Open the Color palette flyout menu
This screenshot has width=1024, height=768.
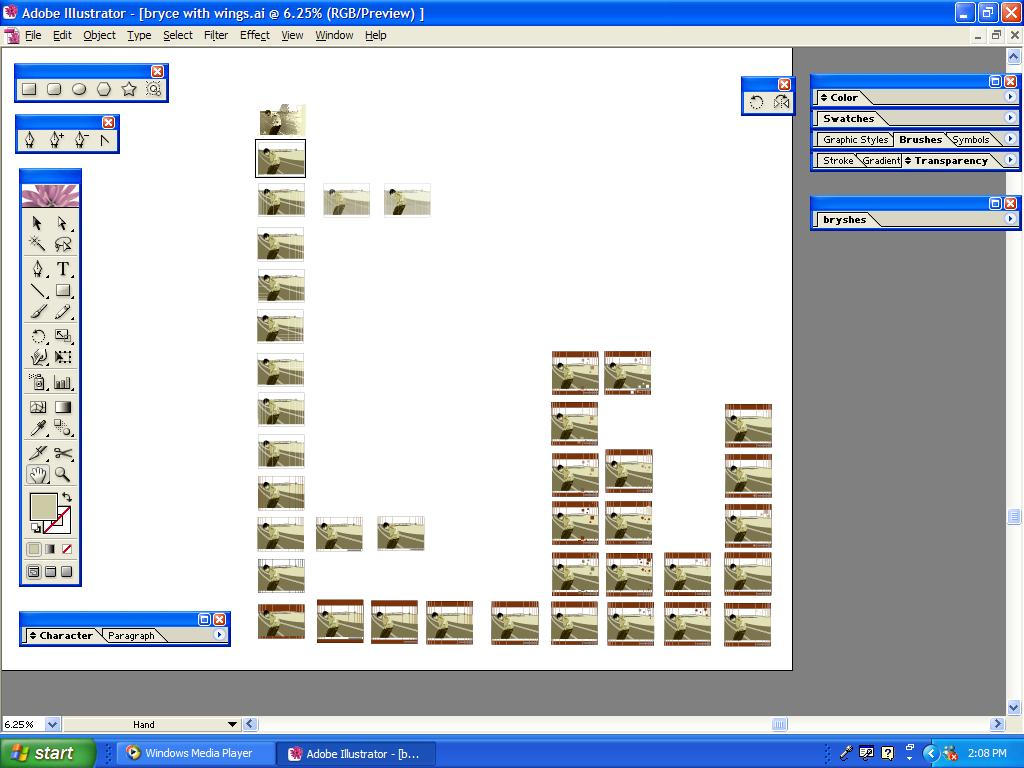click(1010, 97)
